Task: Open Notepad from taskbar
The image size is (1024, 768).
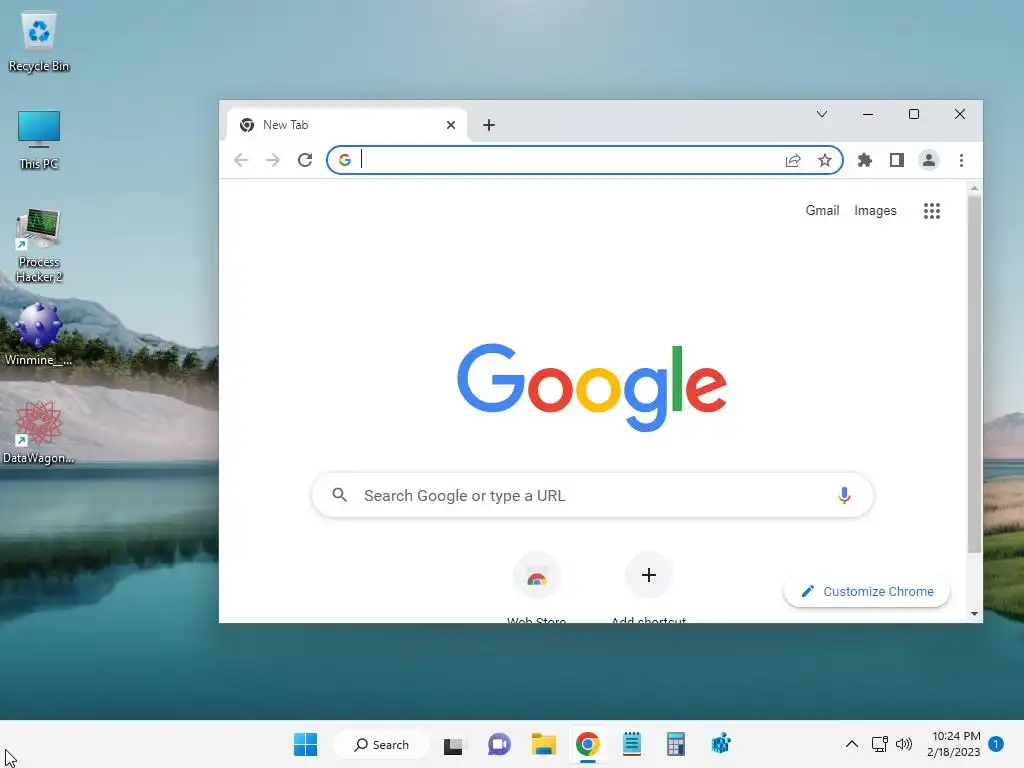Action: 632,744
